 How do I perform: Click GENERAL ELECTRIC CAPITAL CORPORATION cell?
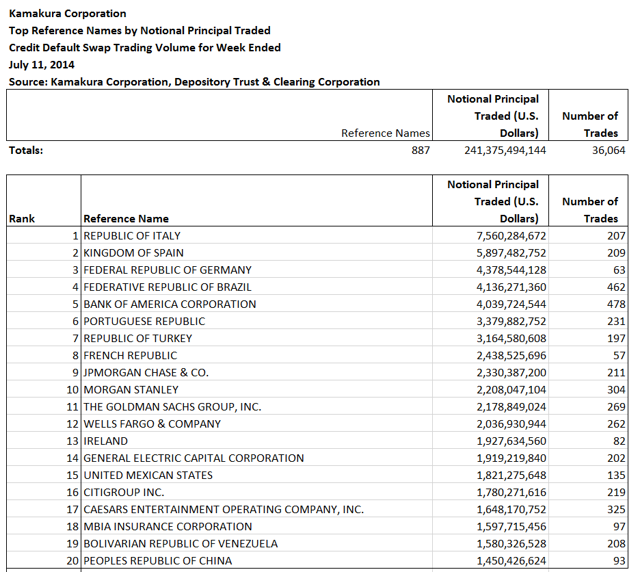[x=256, y=458]
